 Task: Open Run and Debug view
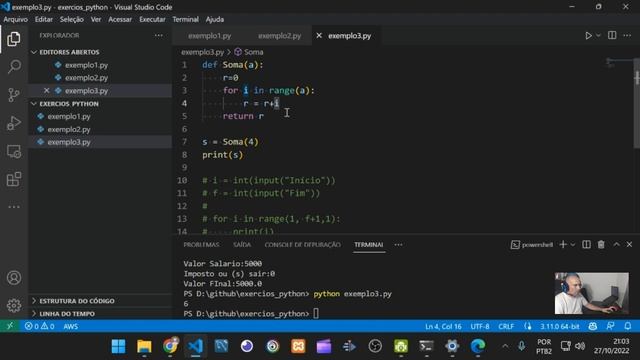[14, 123]
